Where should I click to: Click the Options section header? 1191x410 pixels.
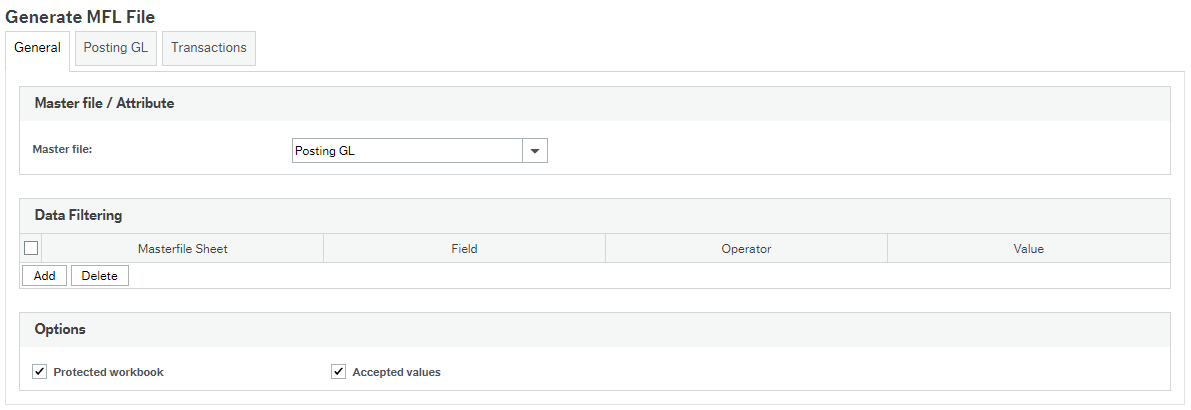(60, 329)
